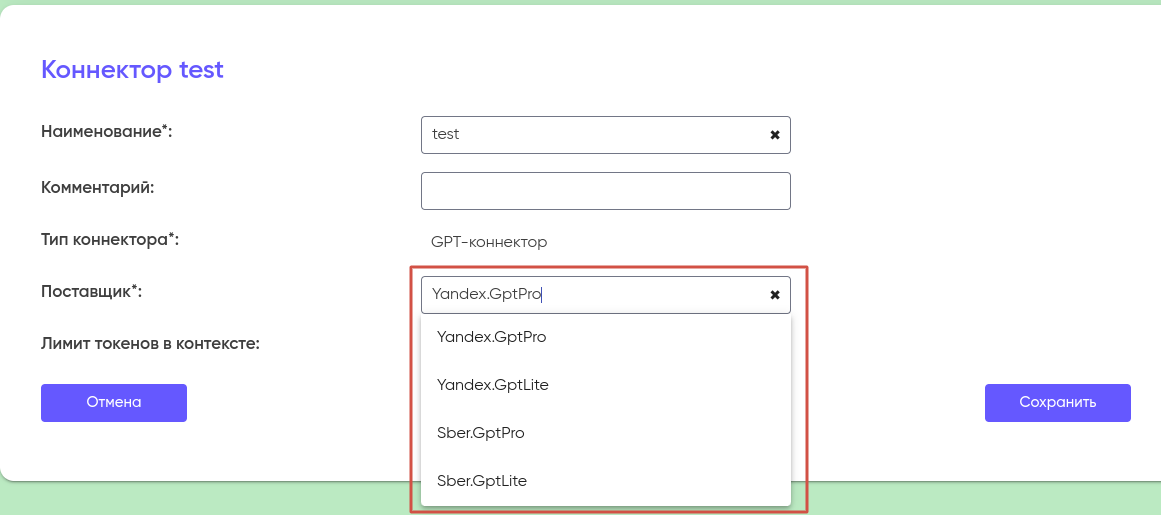The height and width of the screenshot is (515, 1161).
Task: Select Yandex.GptPro from the dropdown list
Action: [x=491, y=337]
